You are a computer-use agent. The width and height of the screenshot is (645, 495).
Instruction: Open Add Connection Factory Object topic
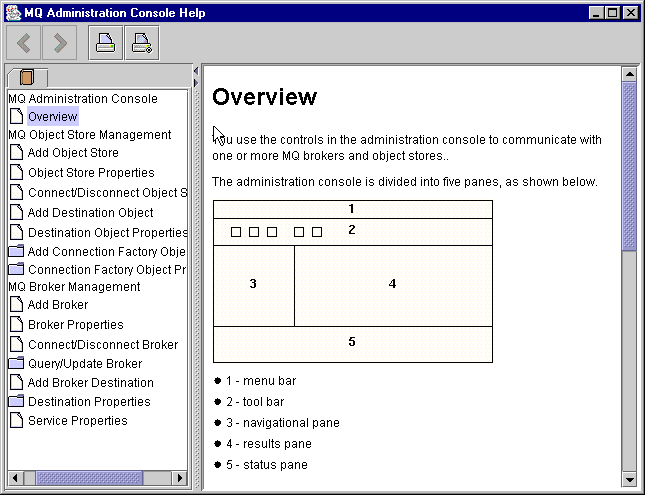(107, 251)
